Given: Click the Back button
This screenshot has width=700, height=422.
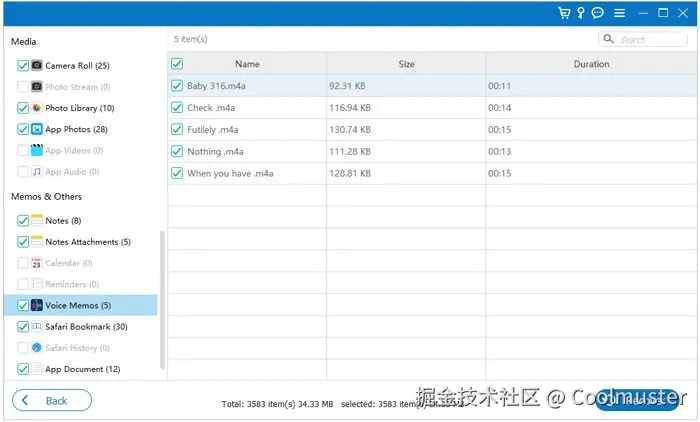Looking at the screenshot, I should 52,400.
